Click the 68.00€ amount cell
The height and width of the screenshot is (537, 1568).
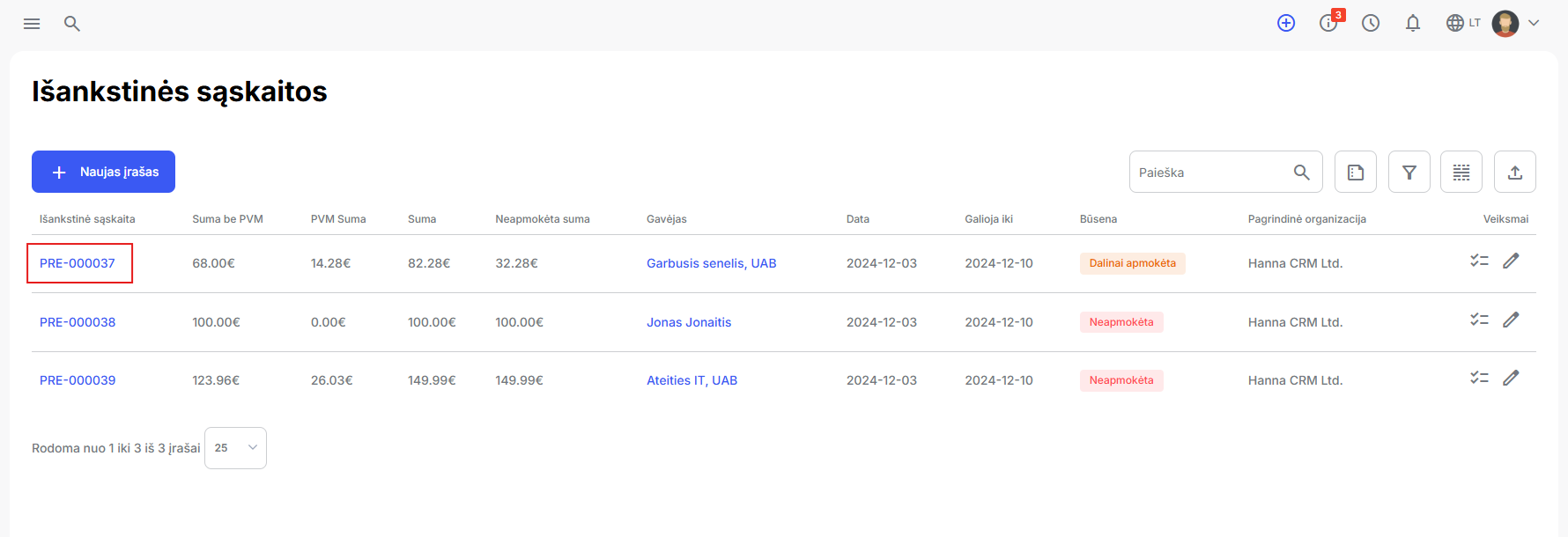213,263
